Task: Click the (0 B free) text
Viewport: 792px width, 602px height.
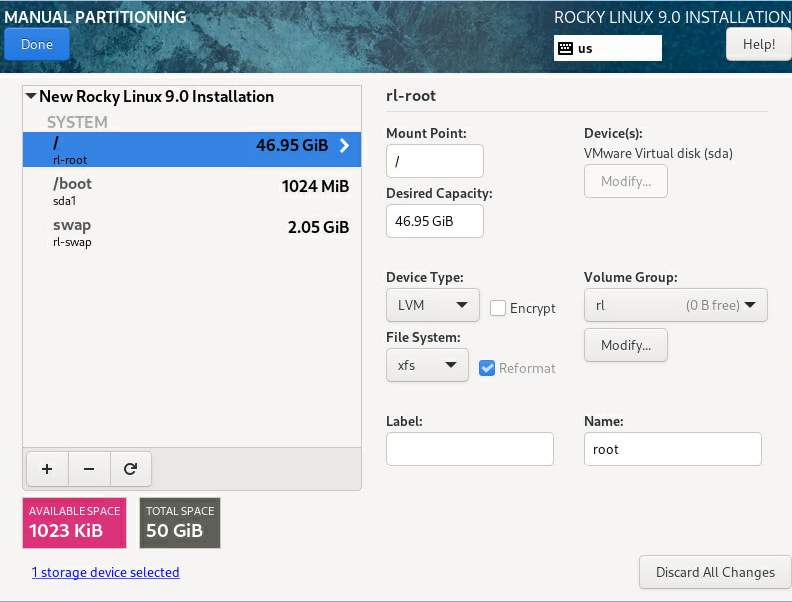Action: [712, 306]
